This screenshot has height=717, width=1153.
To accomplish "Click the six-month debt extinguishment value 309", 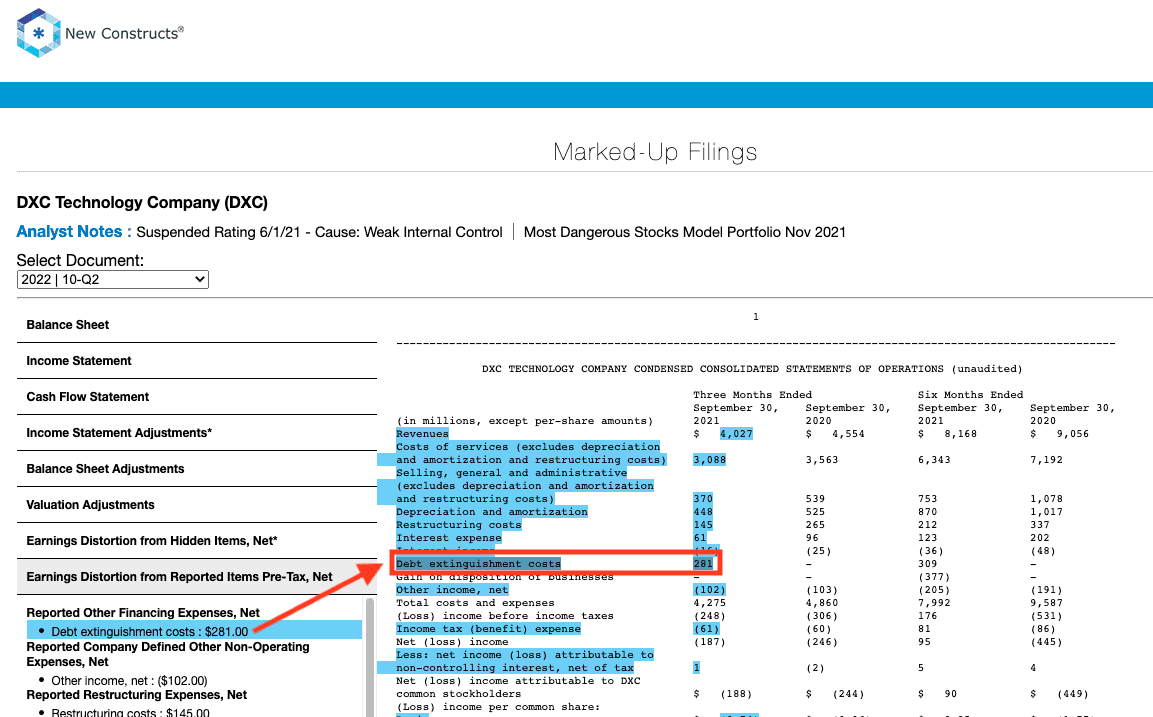I will [x=927, y=564].
